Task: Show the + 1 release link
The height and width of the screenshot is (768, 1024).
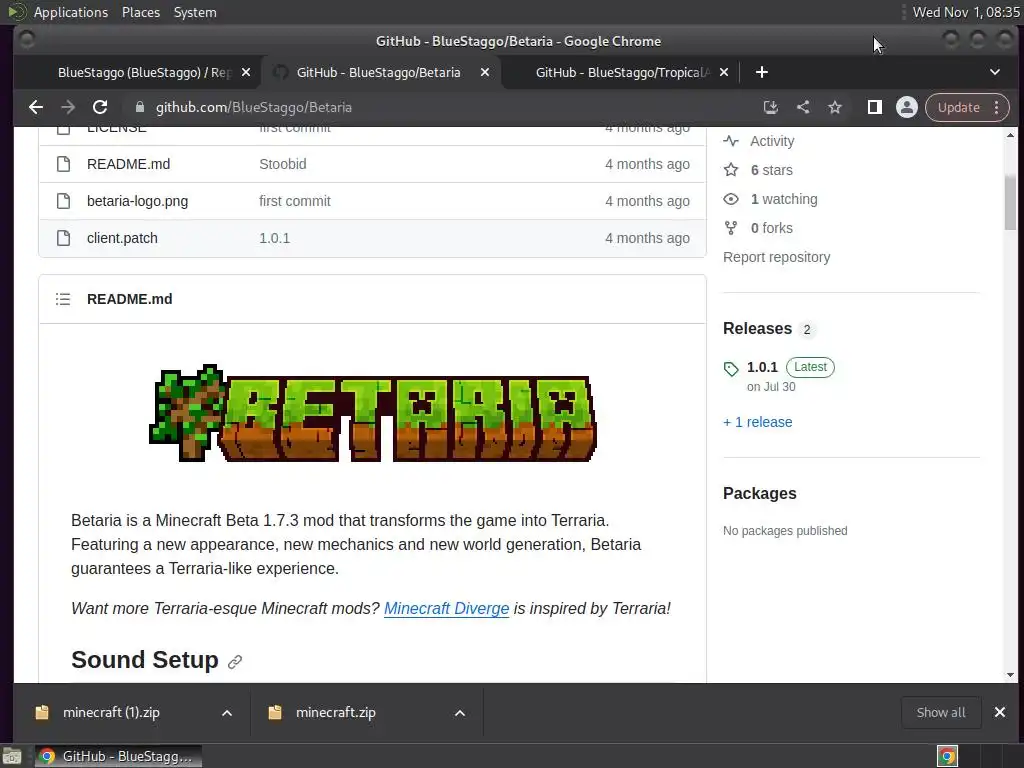Action: tap(758, 423)
